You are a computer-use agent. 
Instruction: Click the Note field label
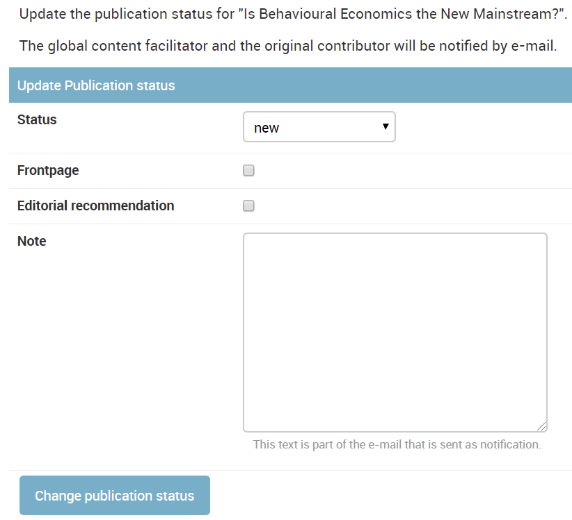point(32,241)
